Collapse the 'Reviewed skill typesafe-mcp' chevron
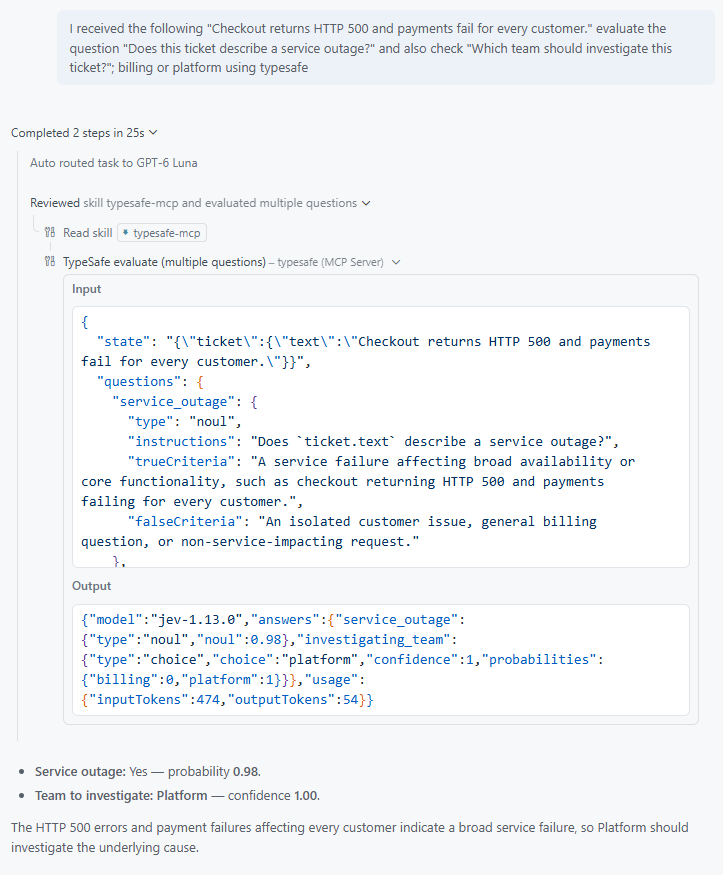The width and height of the screenshot is (723, 875). click(x=366, y=203)
